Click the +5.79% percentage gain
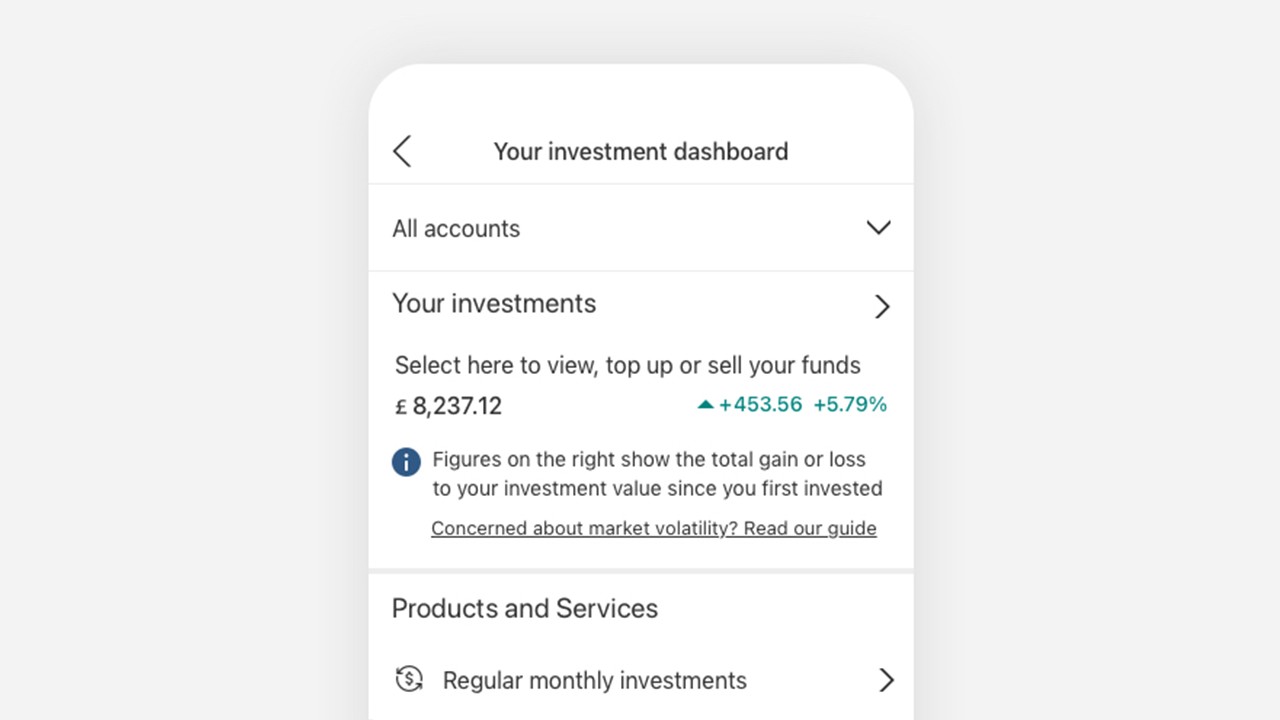The image size is (1280, 720). [850, 404]
